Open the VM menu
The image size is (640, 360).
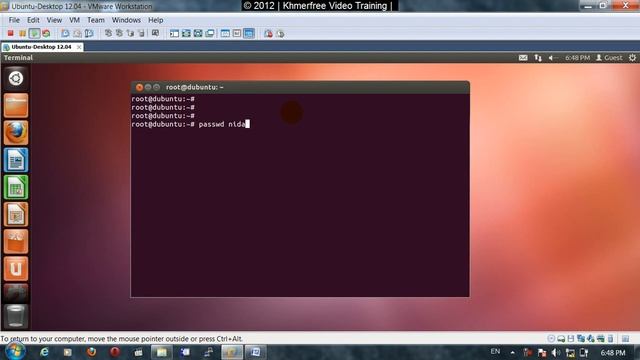74,20
